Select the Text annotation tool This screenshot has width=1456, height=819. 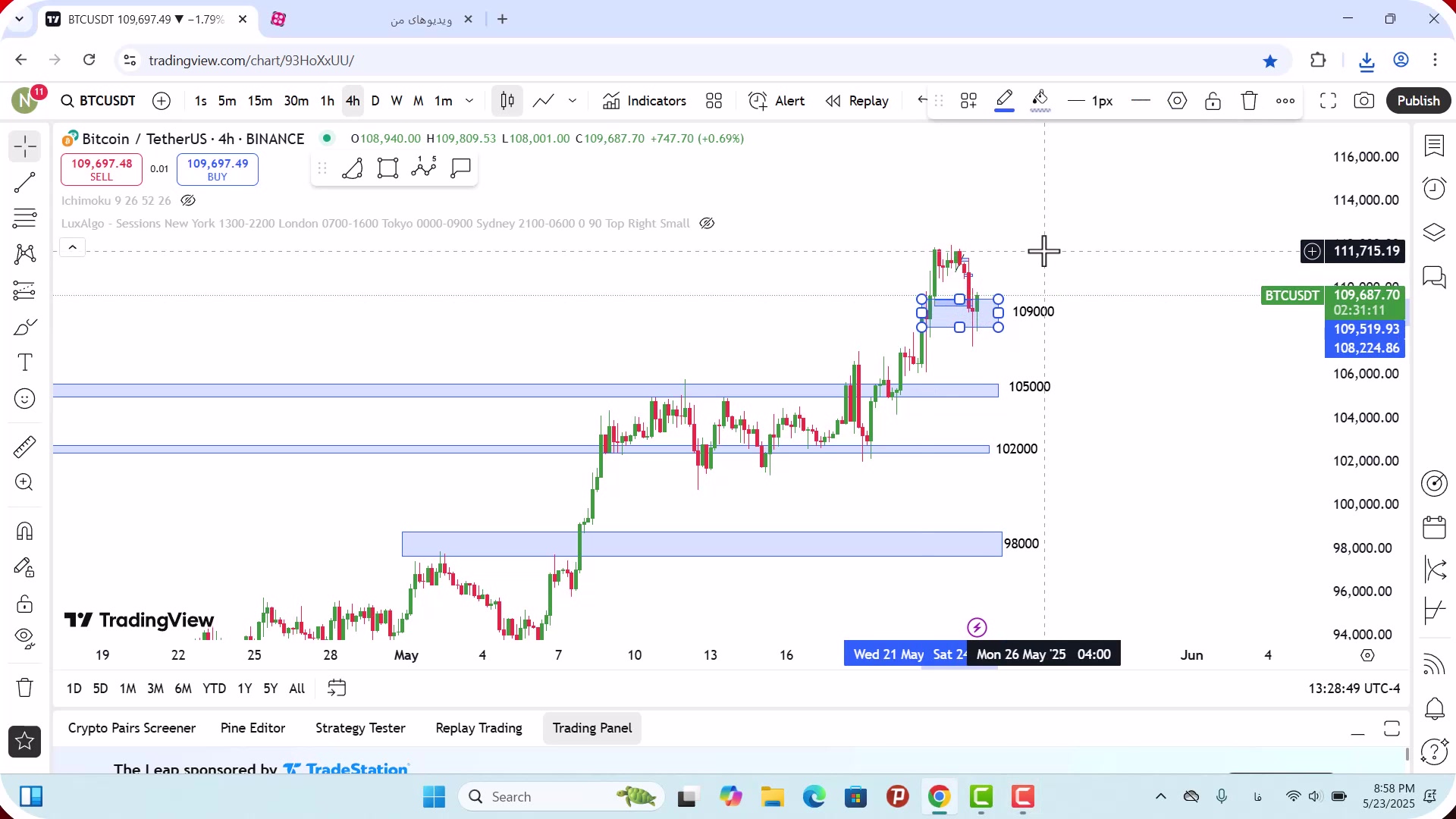coord(24,362)
